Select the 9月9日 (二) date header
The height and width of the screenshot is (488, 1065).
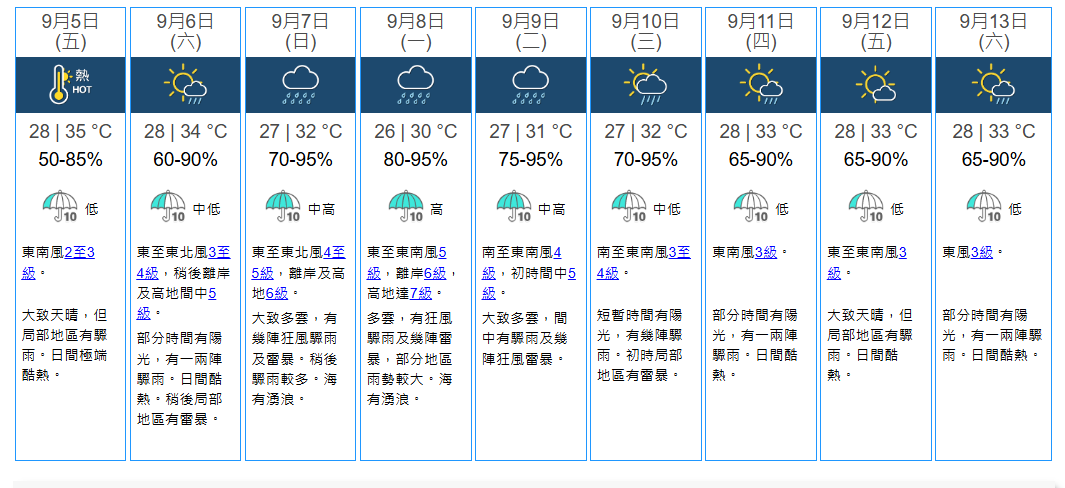530,31
